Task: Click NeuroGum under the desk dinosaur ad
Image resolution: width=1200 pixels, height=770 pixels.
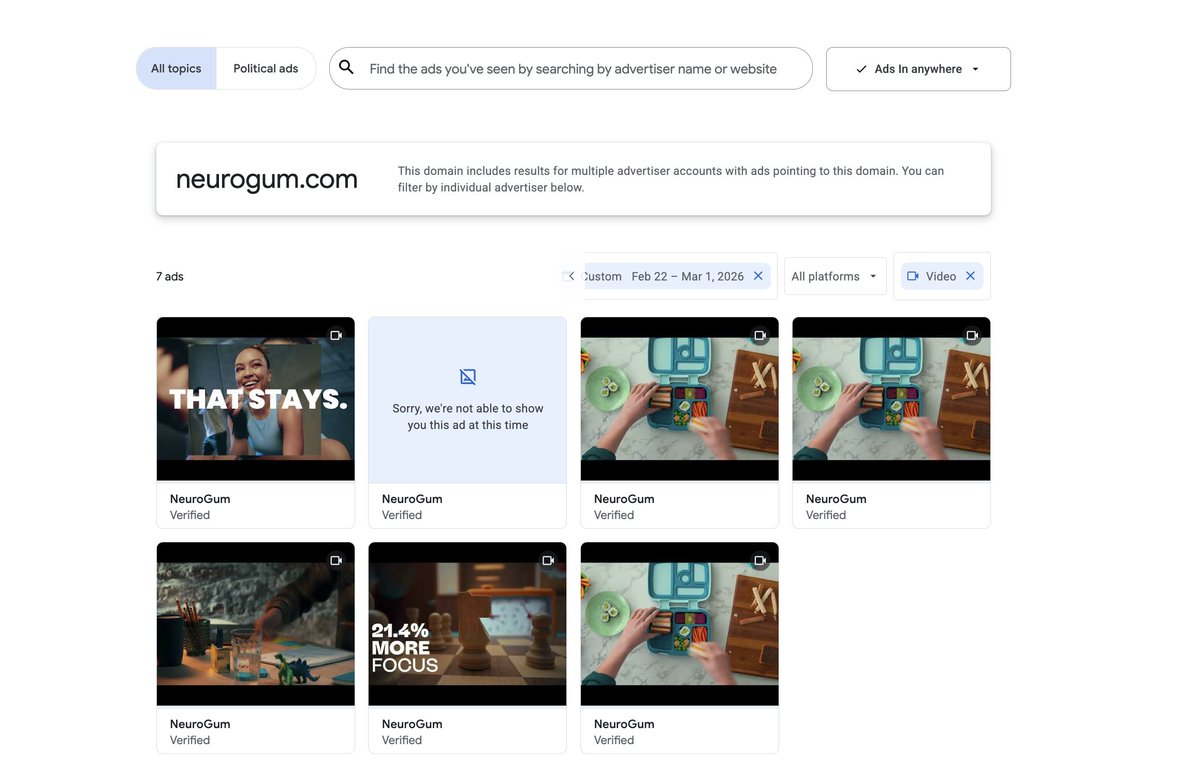Action: [x=200, y=724]
